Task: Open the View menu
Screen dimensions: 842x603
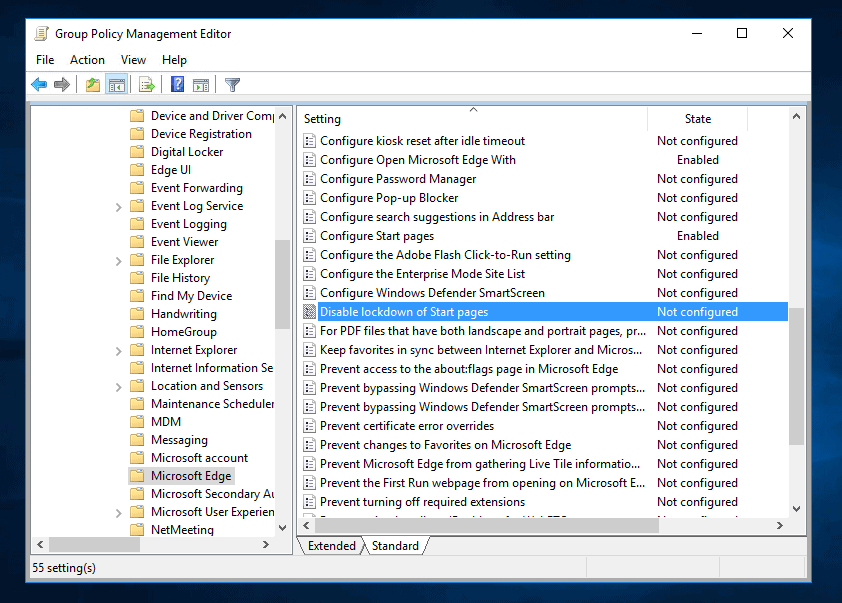Action: (133, 60)
